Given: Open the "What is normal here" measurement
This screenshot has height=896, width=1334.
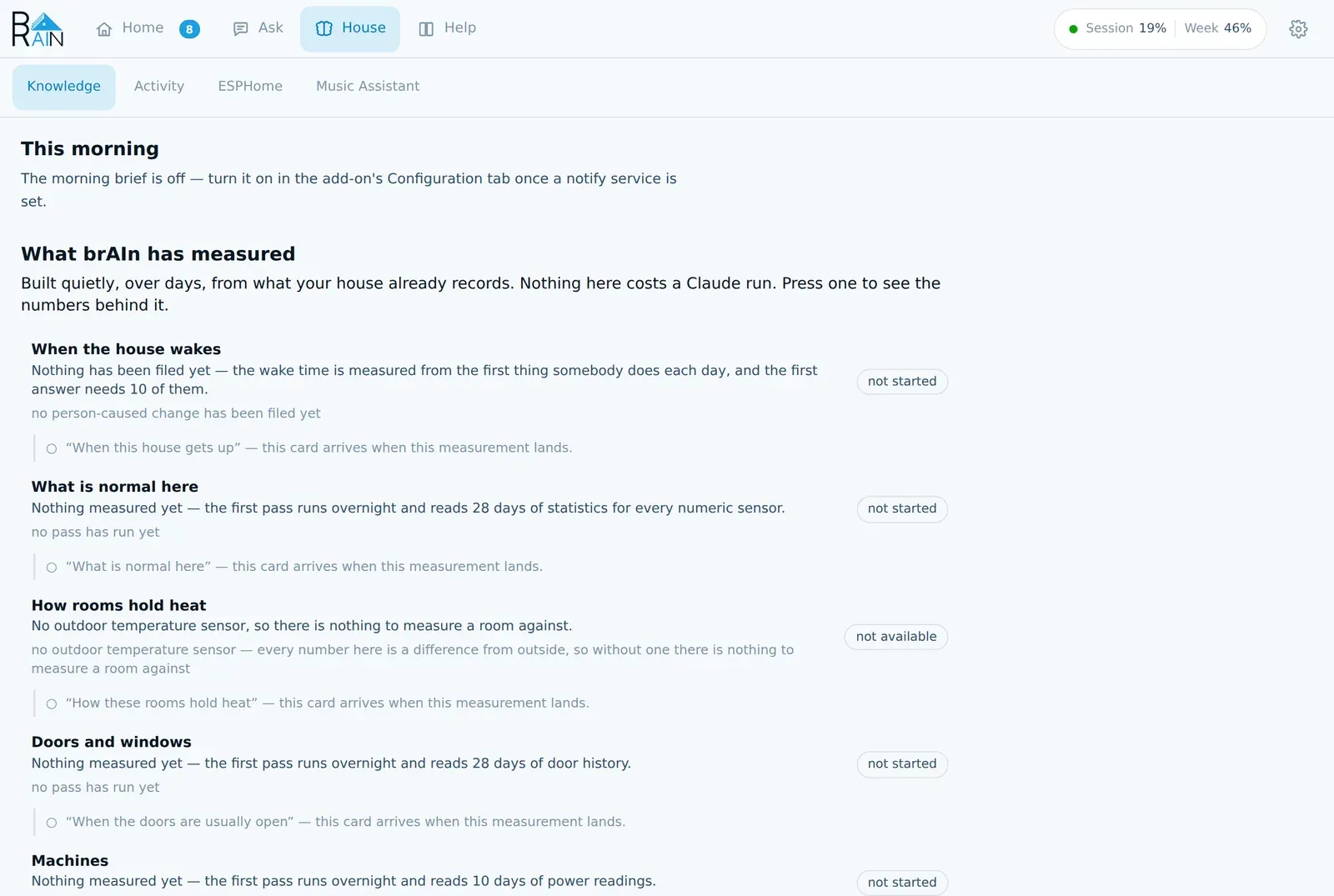Looking at the screenshot, I should coord(489,508).
